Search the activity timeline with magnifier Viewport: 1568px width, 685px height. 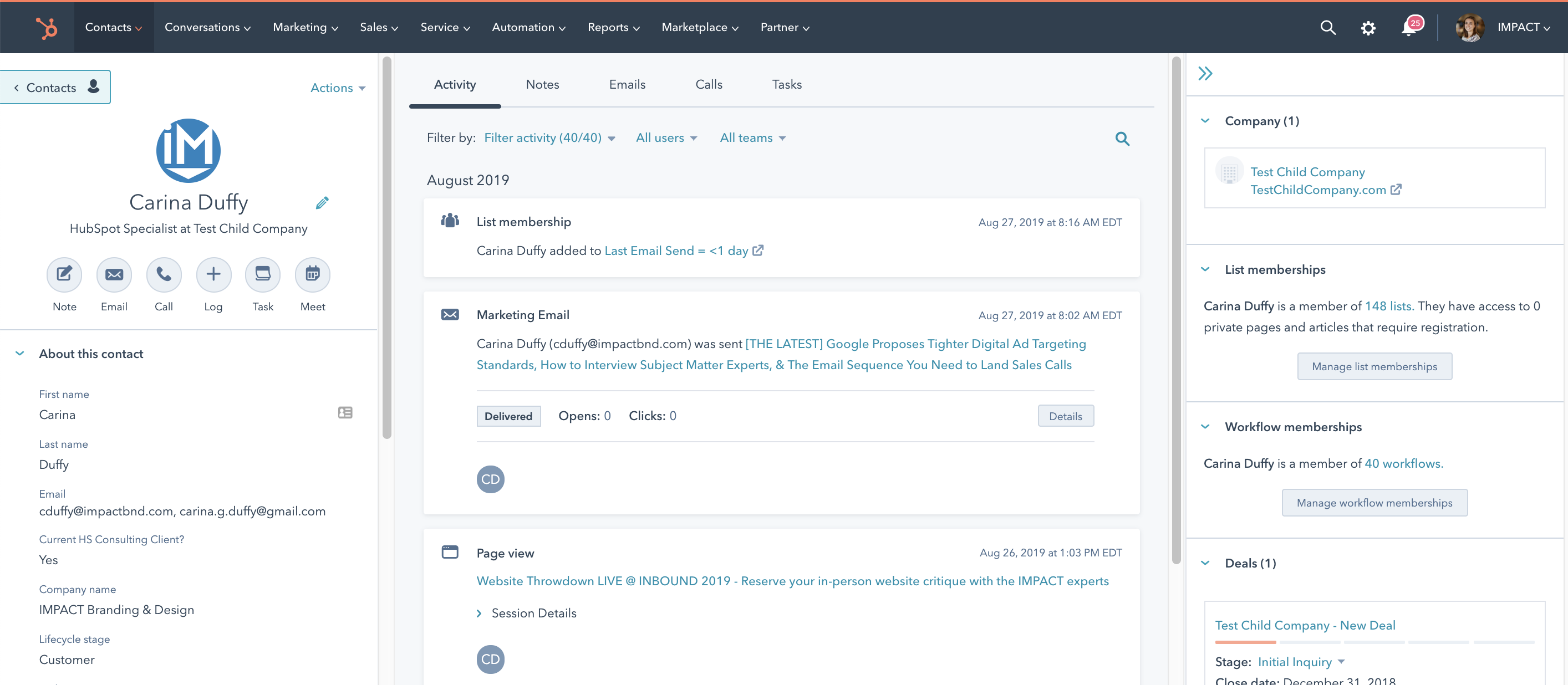(x=1122, y=139)
